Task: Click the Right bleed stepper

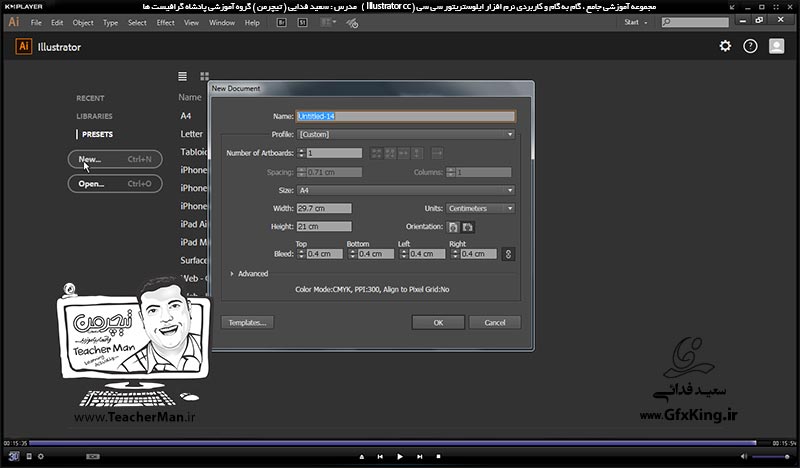Action: pyautogui.click(x=455, y=254)
